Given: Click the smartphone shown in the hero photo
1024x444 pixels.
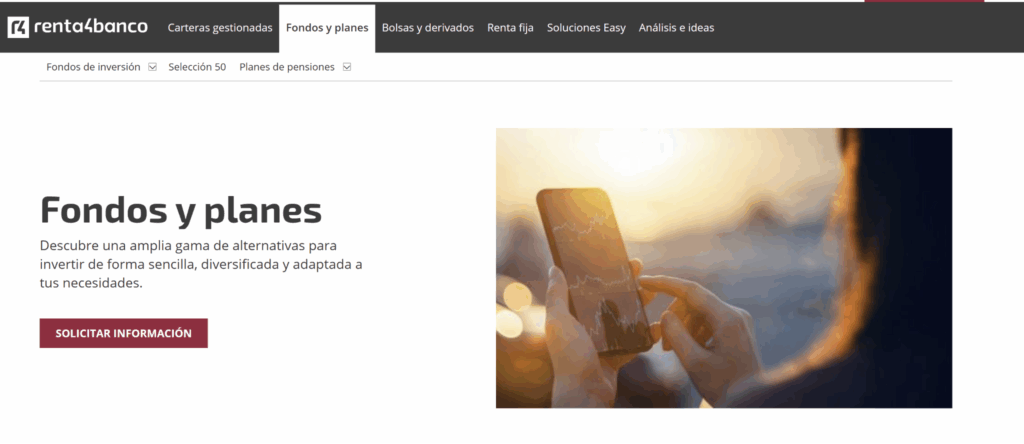Looking at the screenshot, I should point(593,268).
